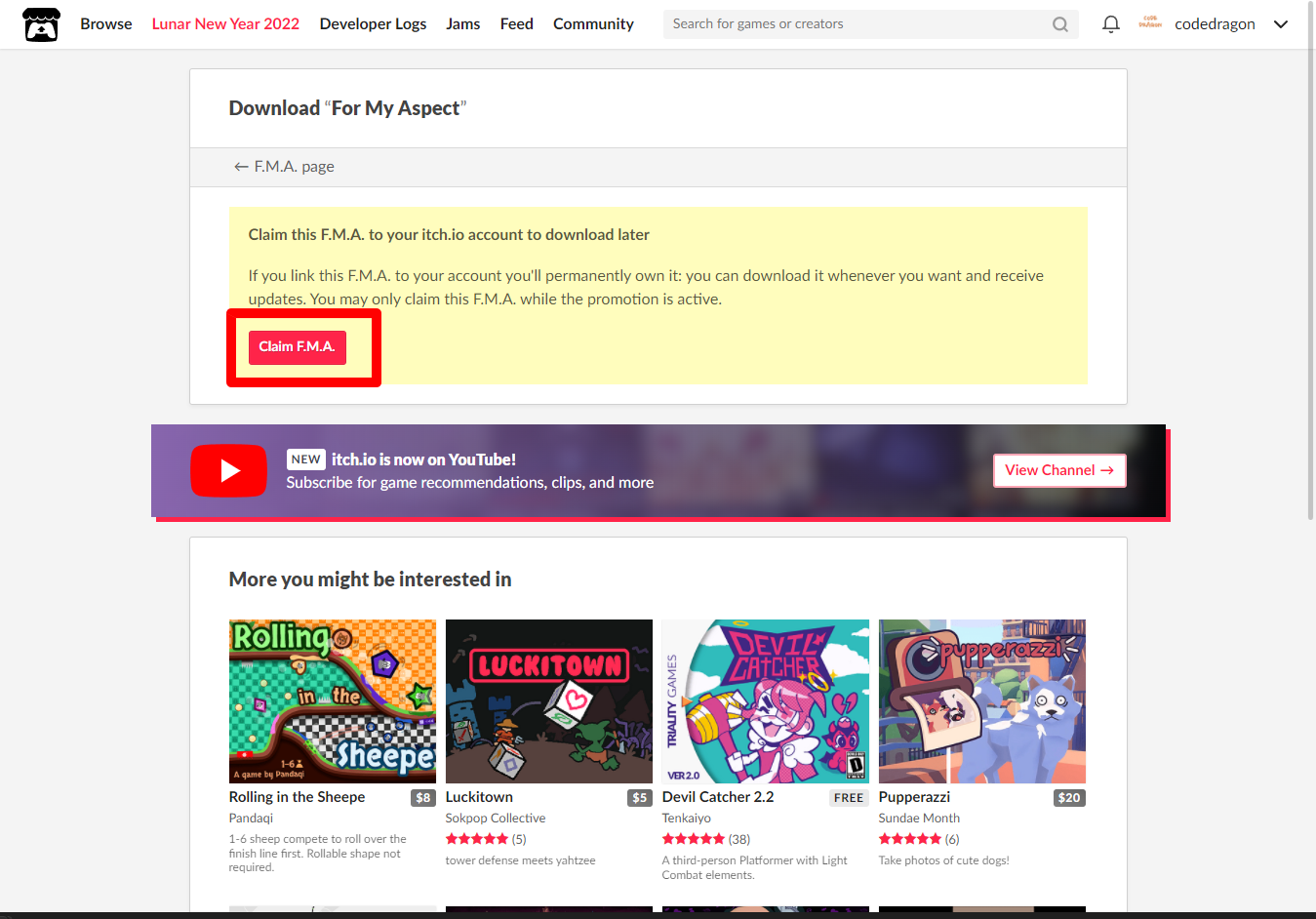Click the YouTube play logo

click(x=228, y=470)
